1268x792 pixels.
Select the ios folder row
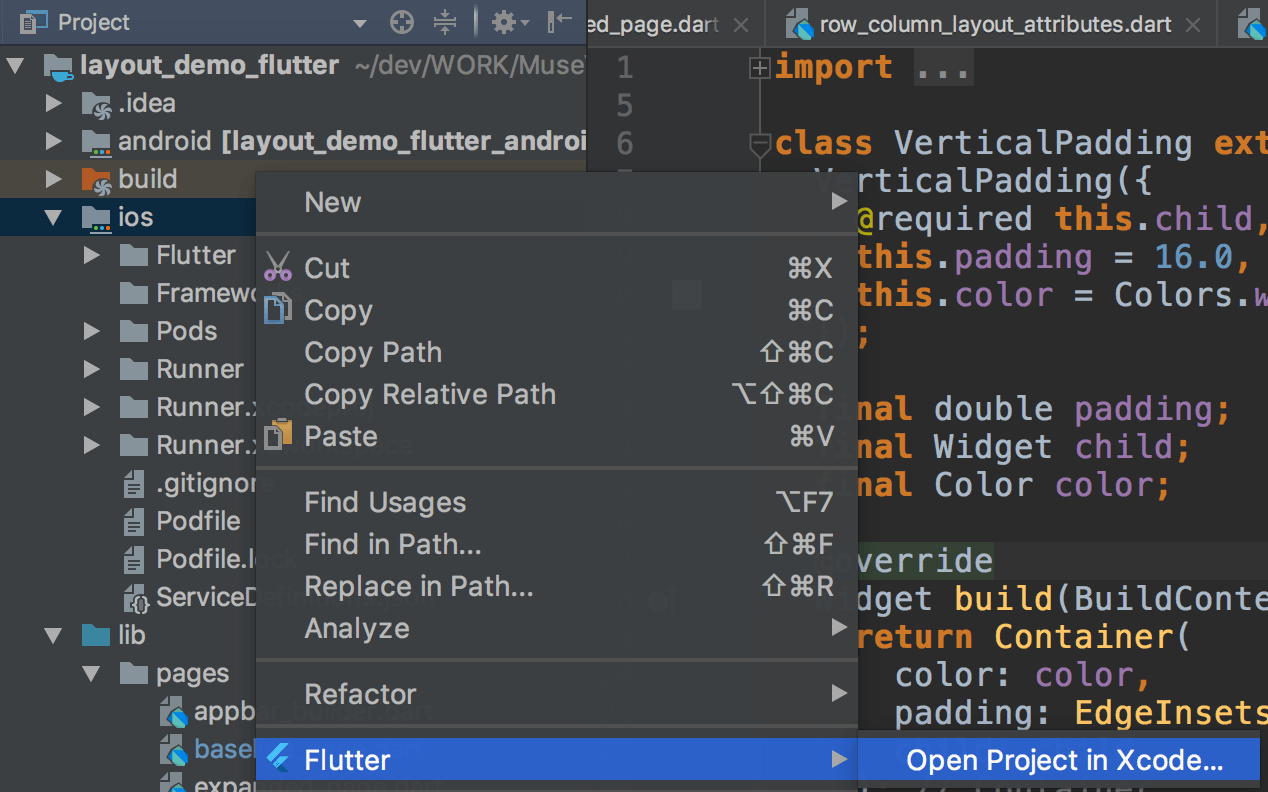click(x=128, y=217)
